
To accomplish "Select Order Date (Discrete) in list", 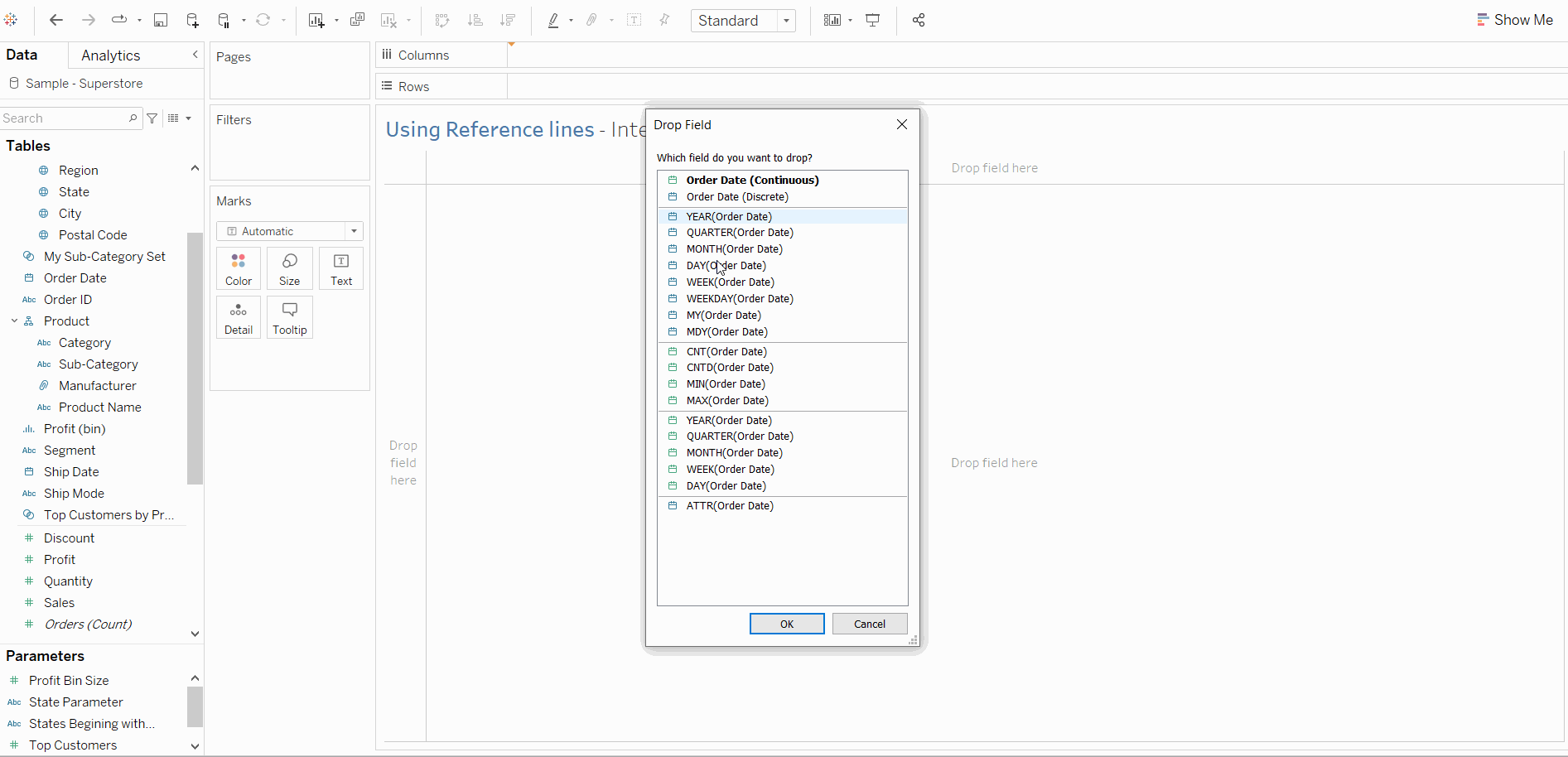I will [736, 197].
